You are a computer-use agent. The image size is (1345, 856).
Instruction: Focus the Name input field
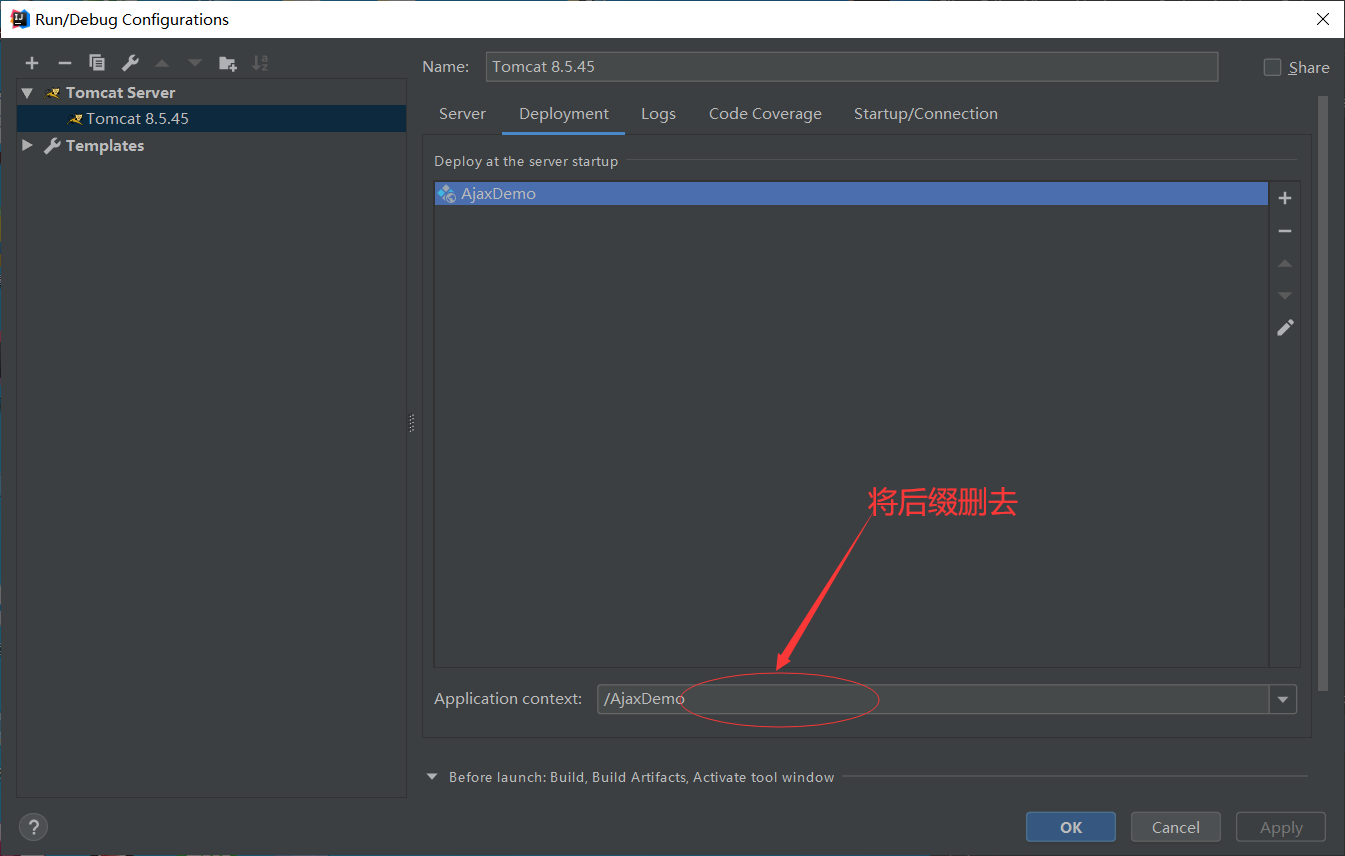(x=852, y=67)
